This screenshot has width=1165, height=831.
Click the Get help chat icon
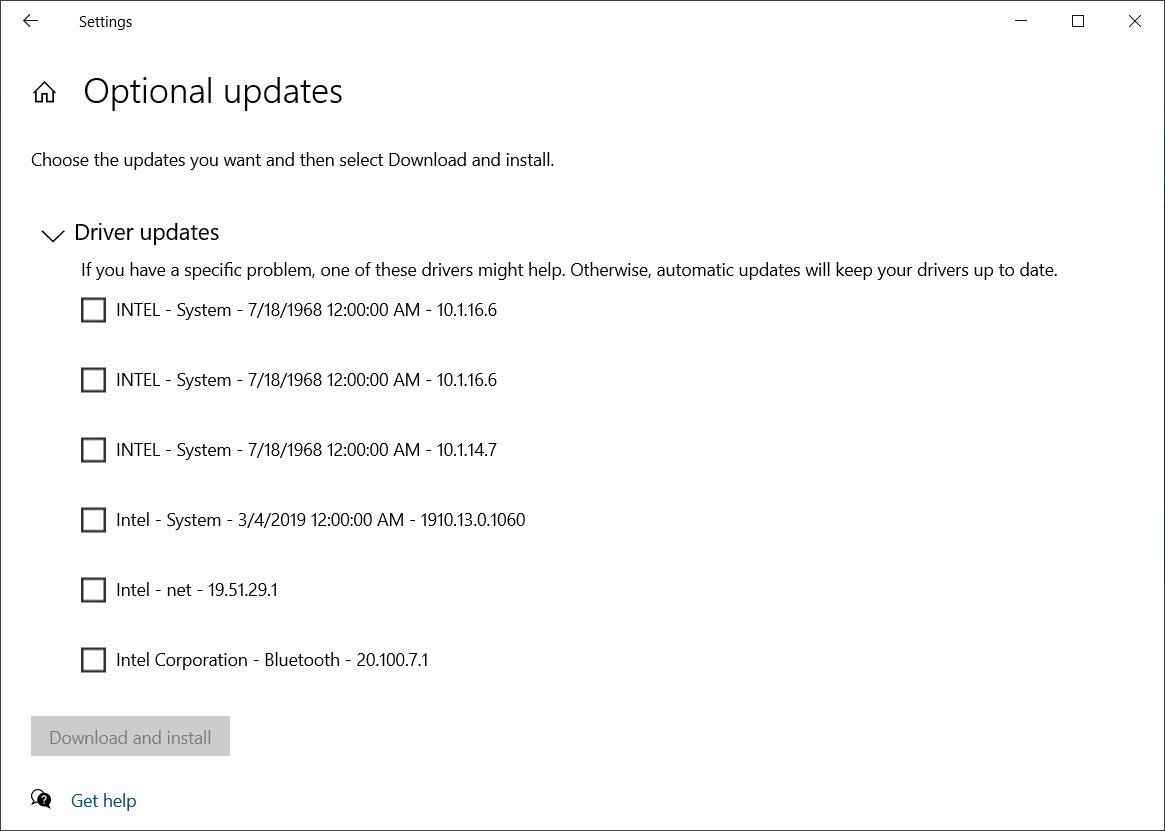tap(42, 800)
